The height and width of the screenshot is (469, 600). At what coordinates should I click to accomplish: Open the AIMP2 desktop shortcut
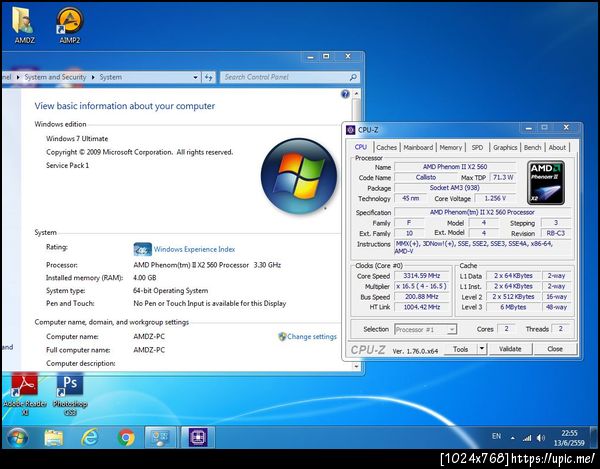click(70, 25)
